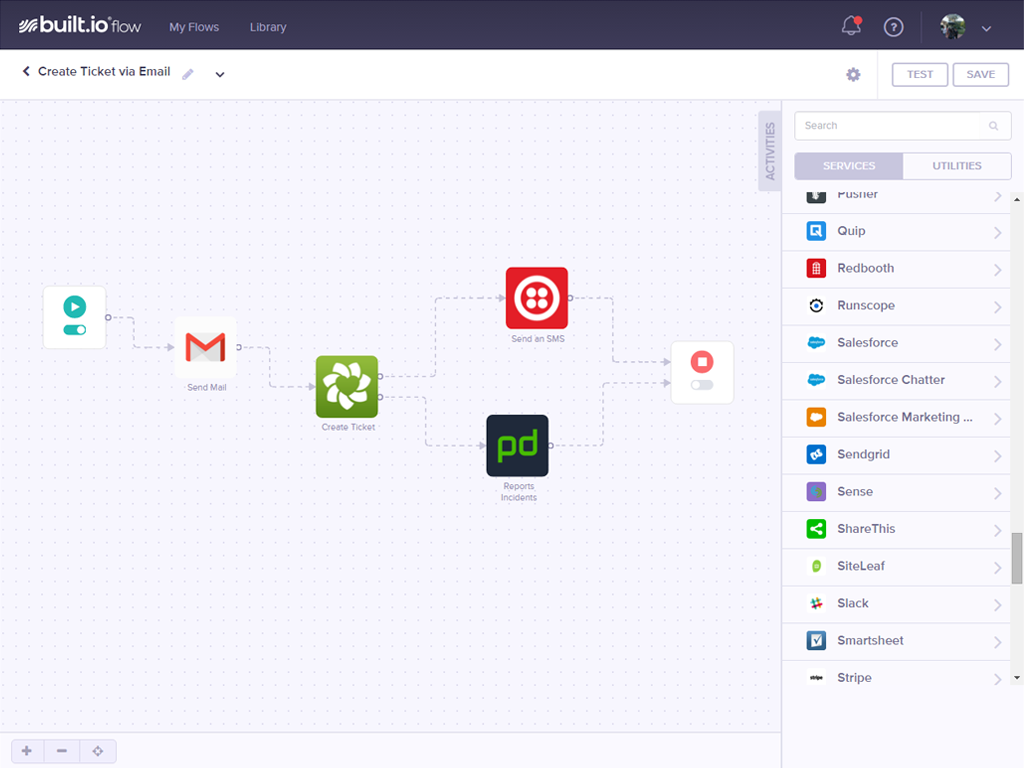Open flow settings gear icon
Image resolution: width=1024 pixels, height=768 pixels.
tap(853, 75)
